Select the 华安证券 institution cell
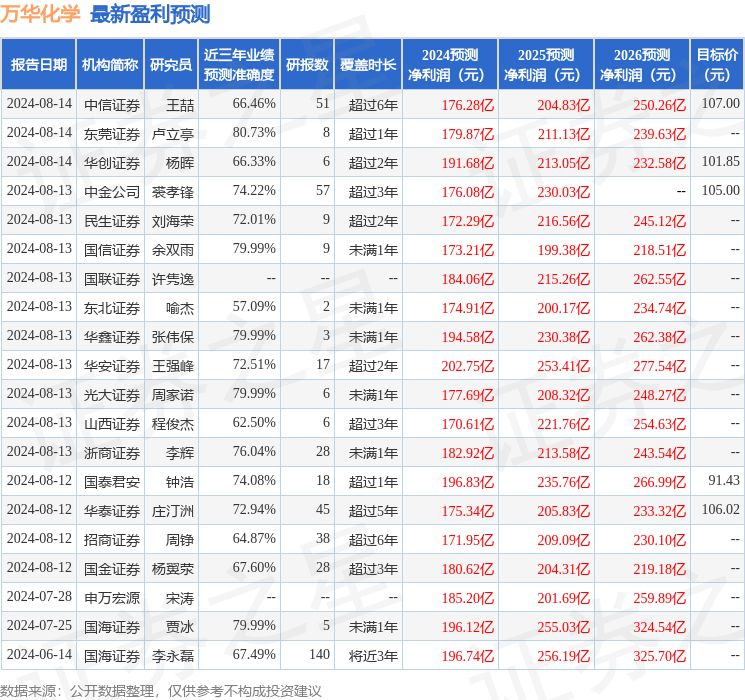Viewport: 745px width, 700px height. 112,365
